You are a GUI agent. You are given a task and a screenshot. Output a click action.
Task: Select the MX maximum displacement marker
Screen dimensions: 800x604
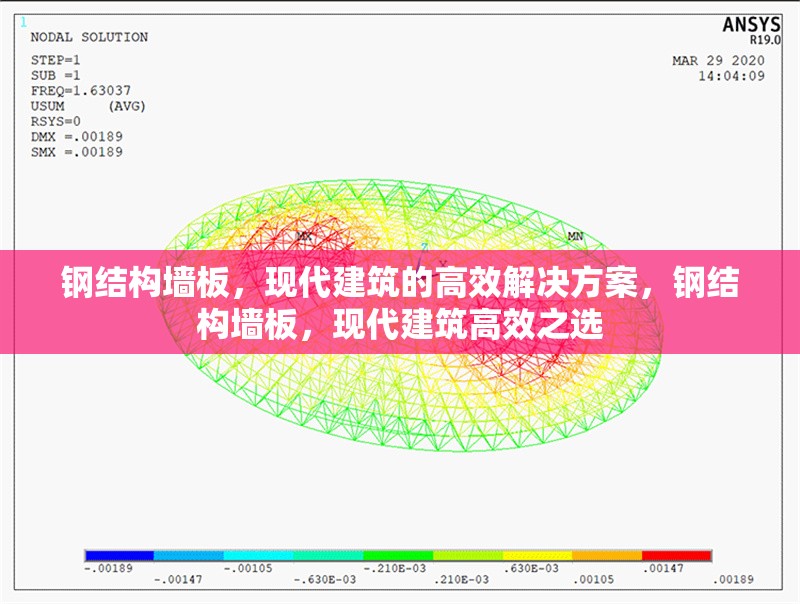(303, 236)
